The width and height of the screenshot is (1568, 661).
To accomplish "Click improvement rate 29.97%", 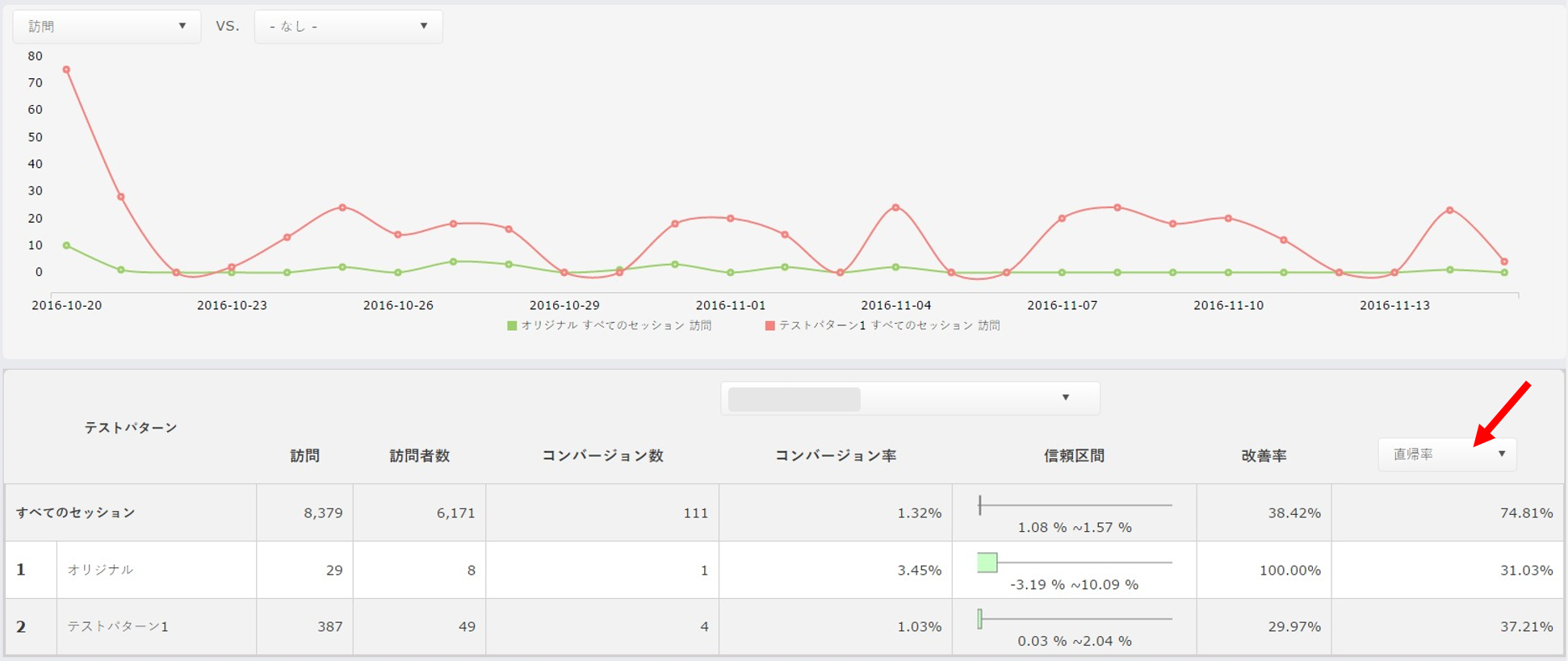I will coord(1294,626).
